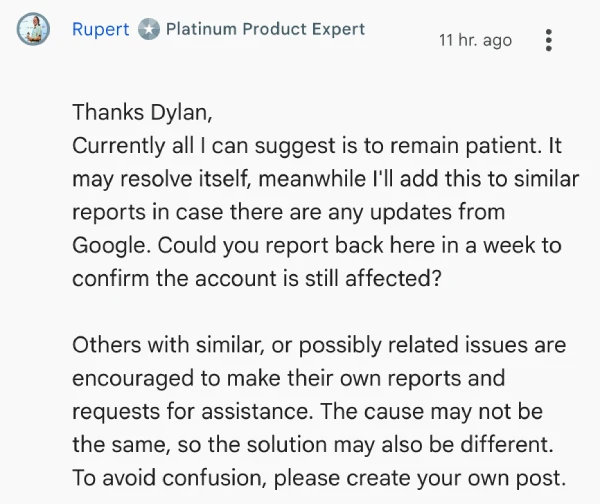
Task: Click the line 'reports in case there are any updates from'
Action: pos(288,212)
